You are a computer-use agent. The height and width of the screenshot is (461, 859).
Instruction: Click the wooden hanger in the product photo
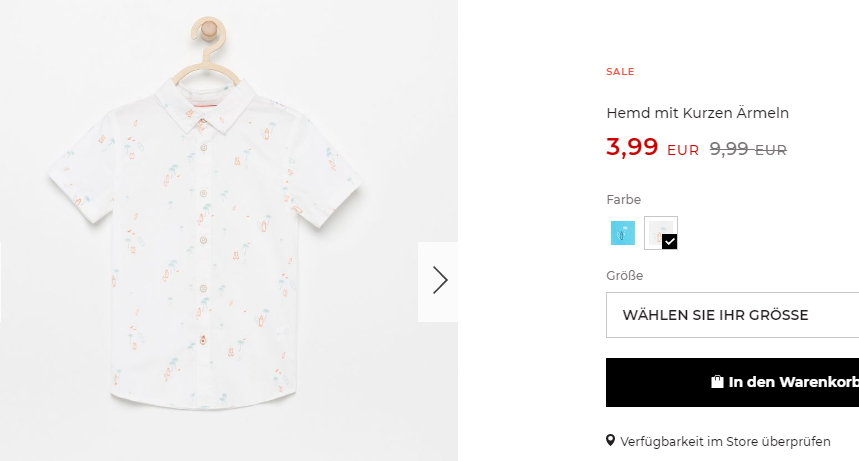pos(207,50)
